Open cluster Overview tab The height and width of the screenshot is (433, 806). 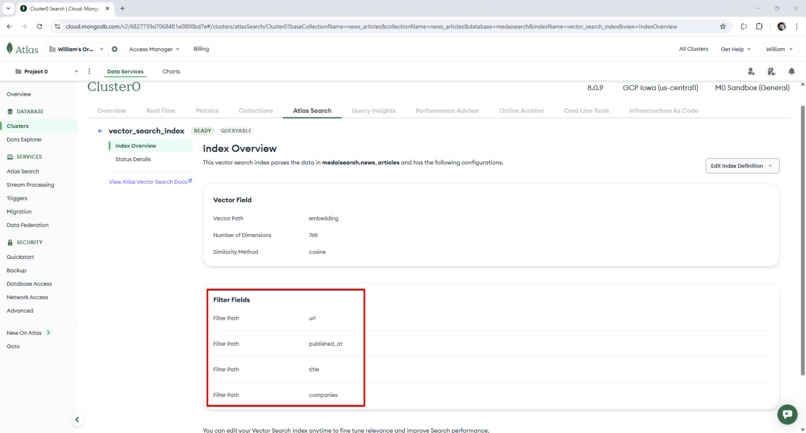point(112,111)
